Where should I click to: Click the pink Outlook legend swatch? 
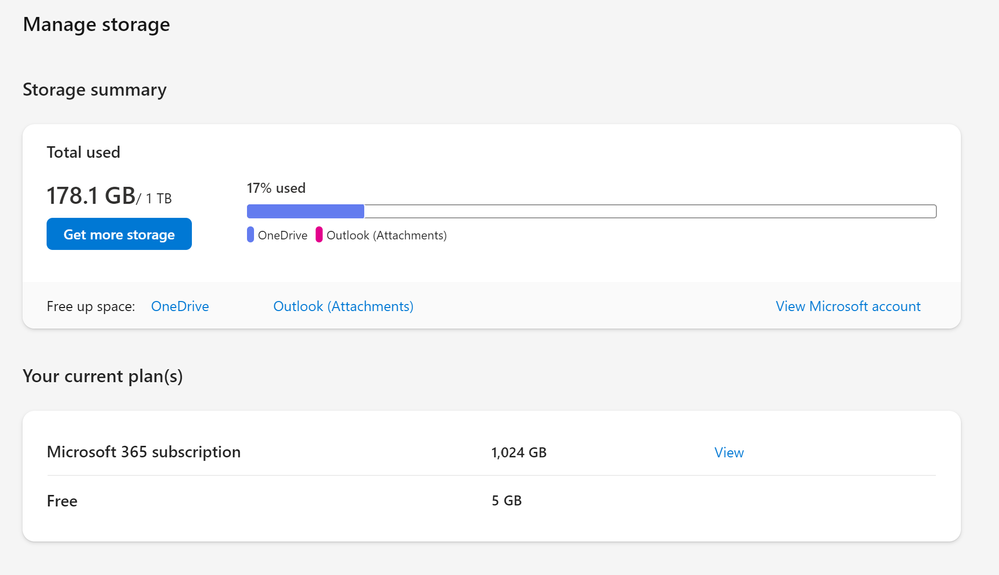click(x=319, y=235)
